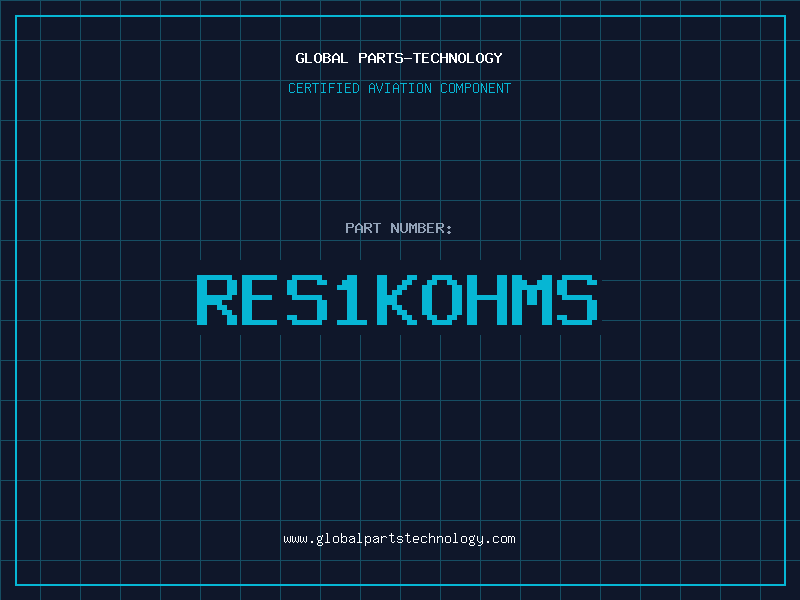This screenshot has height=600, width=800.
Task: Select the part number RES1KOHMS
Action: (x=397, y=299)
